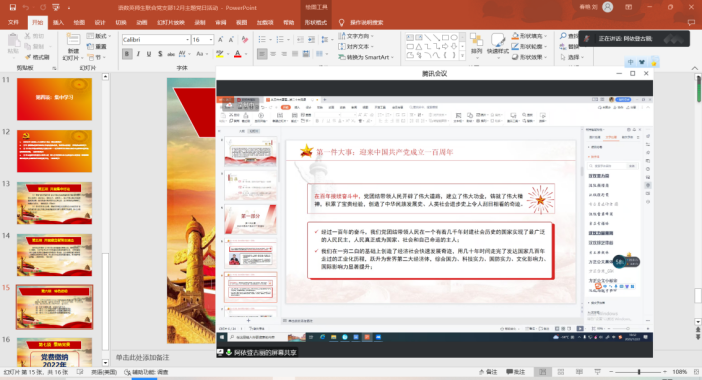Toggle Bold formatting in the ribbon

[x=127, y=54]
